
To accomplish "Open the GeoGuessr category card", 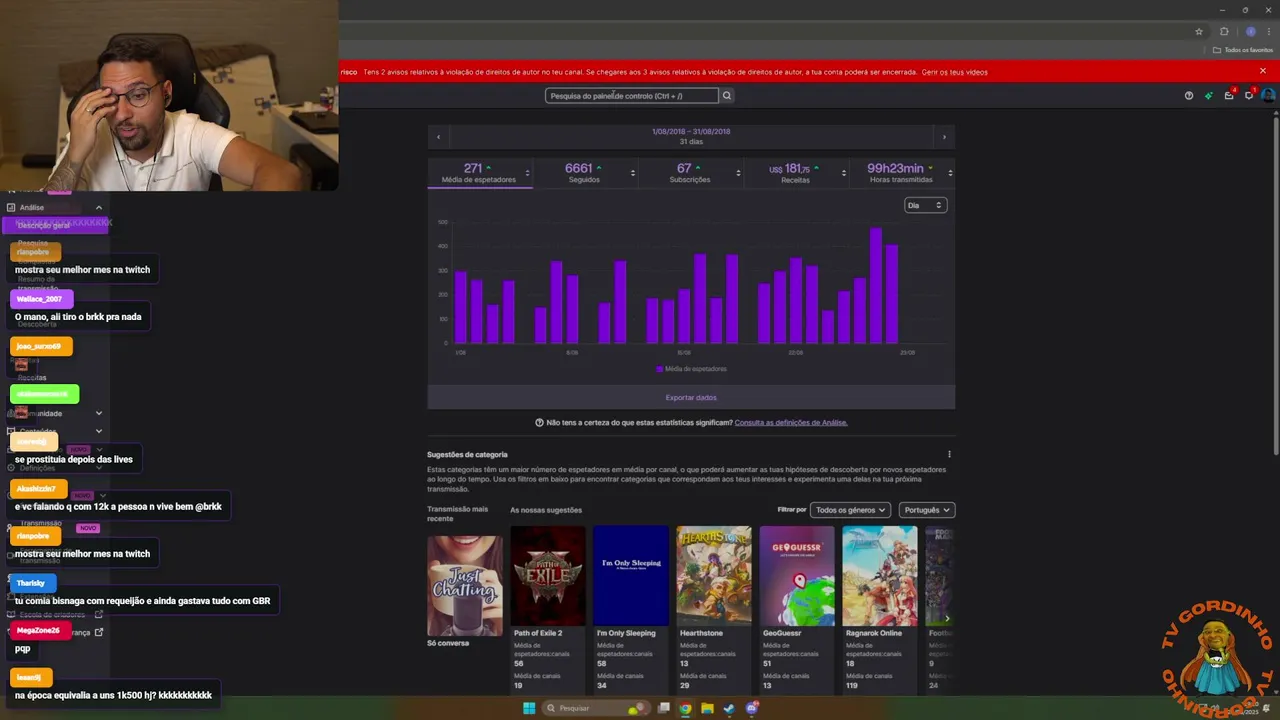I will pyautogui.click(x=797, y=576).
